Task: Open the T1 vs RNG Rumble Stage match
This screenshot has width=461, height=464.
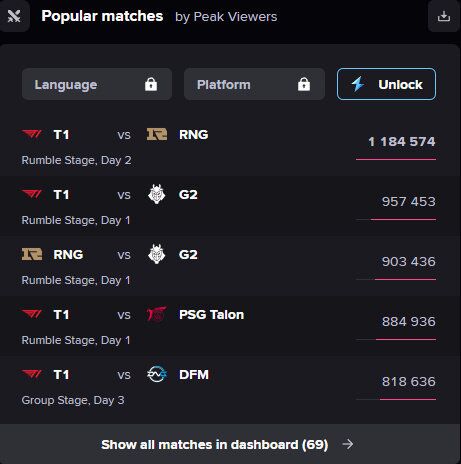Action: pos(230,146)
